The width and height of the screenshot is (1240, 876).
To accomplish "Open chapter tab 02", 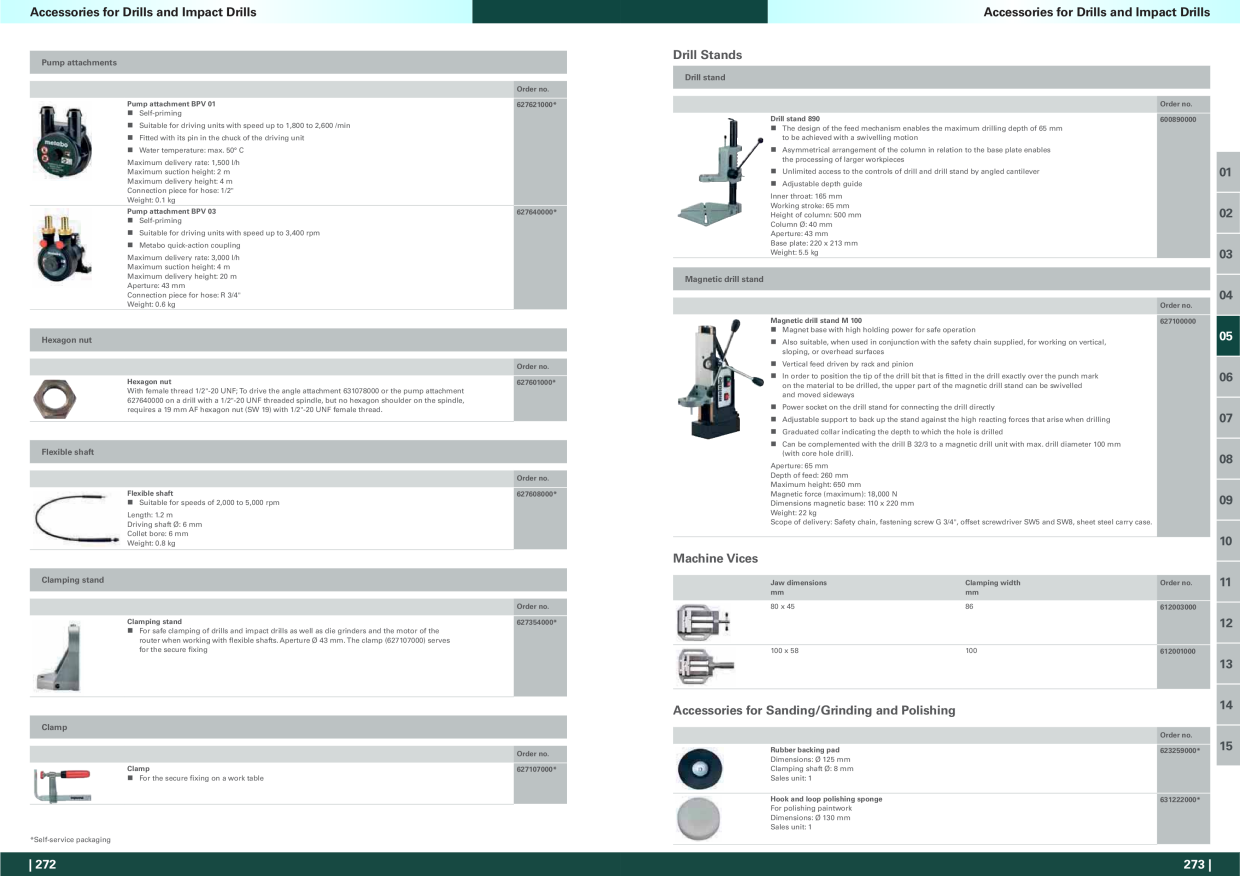I will click(x=1227, y=213).
